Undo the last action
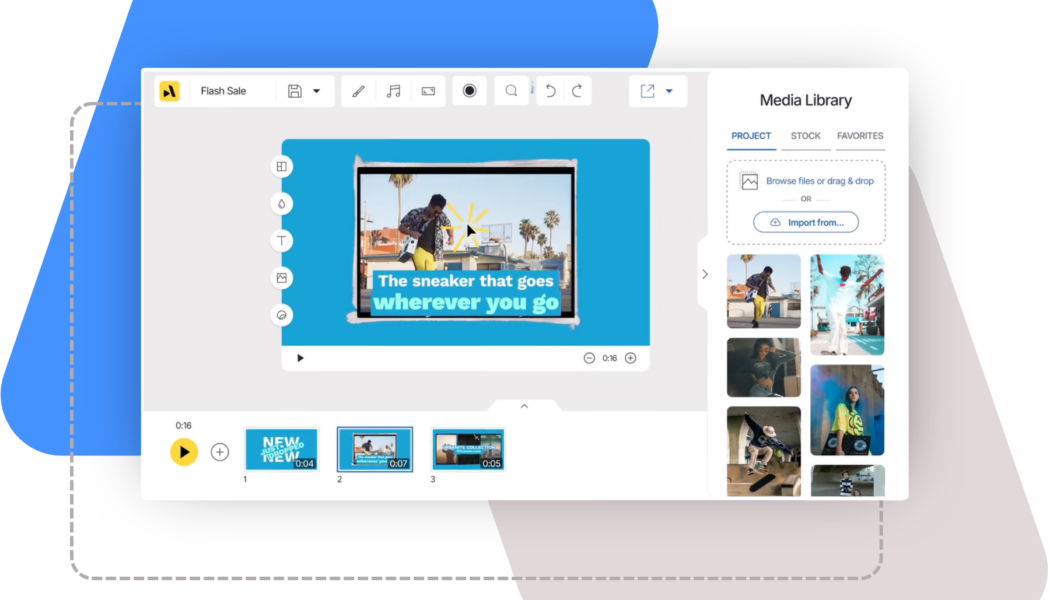 [x=550, y=91]
